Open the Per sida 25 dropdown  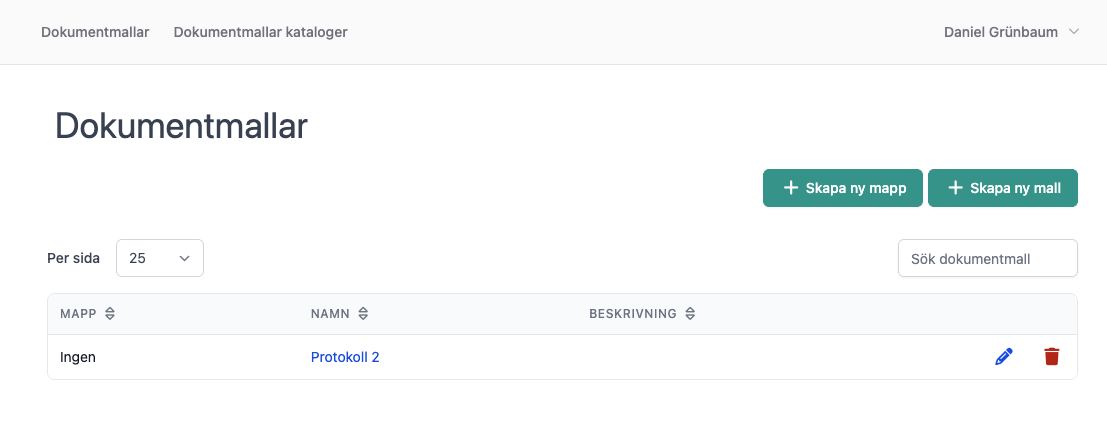(160, 258)
